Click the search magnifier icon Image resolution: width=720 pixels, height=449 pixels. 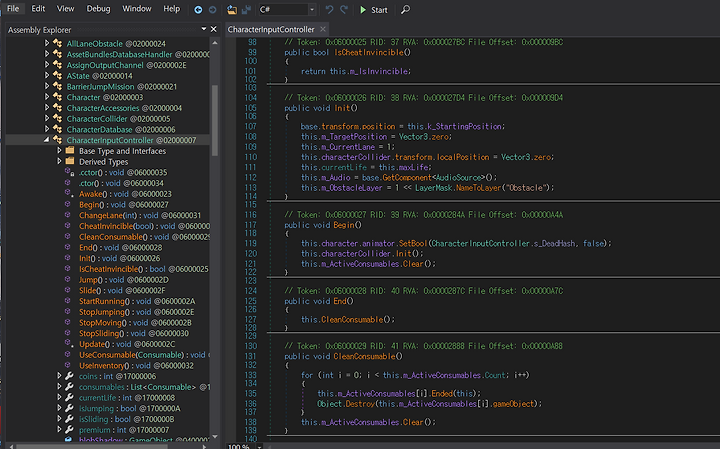click(405, 10)
